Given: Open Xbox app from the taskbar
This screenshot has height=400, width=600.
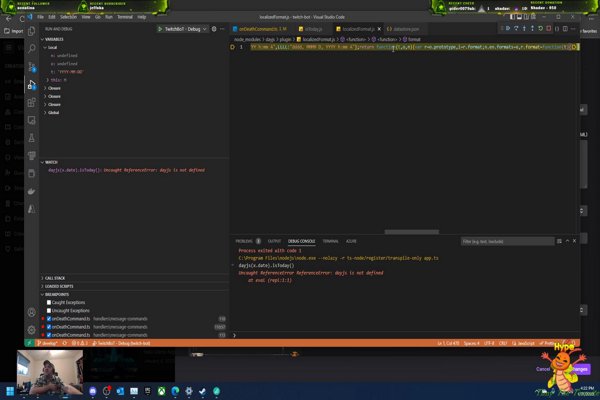Looking at the screenshot, I should point(161,391).
